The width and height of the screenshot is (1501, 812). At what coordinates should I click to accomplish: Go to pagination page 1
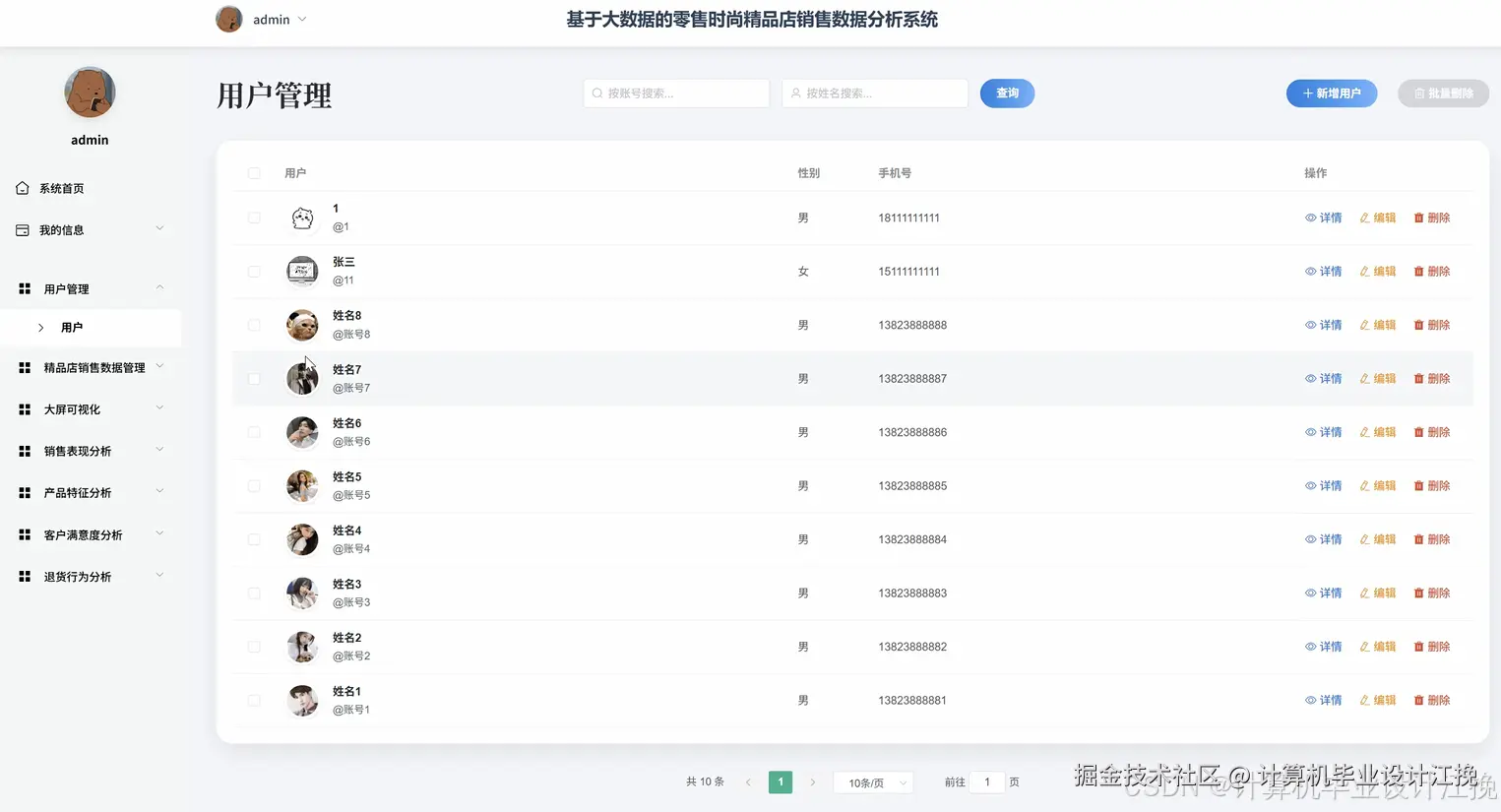tap(781, 782)
